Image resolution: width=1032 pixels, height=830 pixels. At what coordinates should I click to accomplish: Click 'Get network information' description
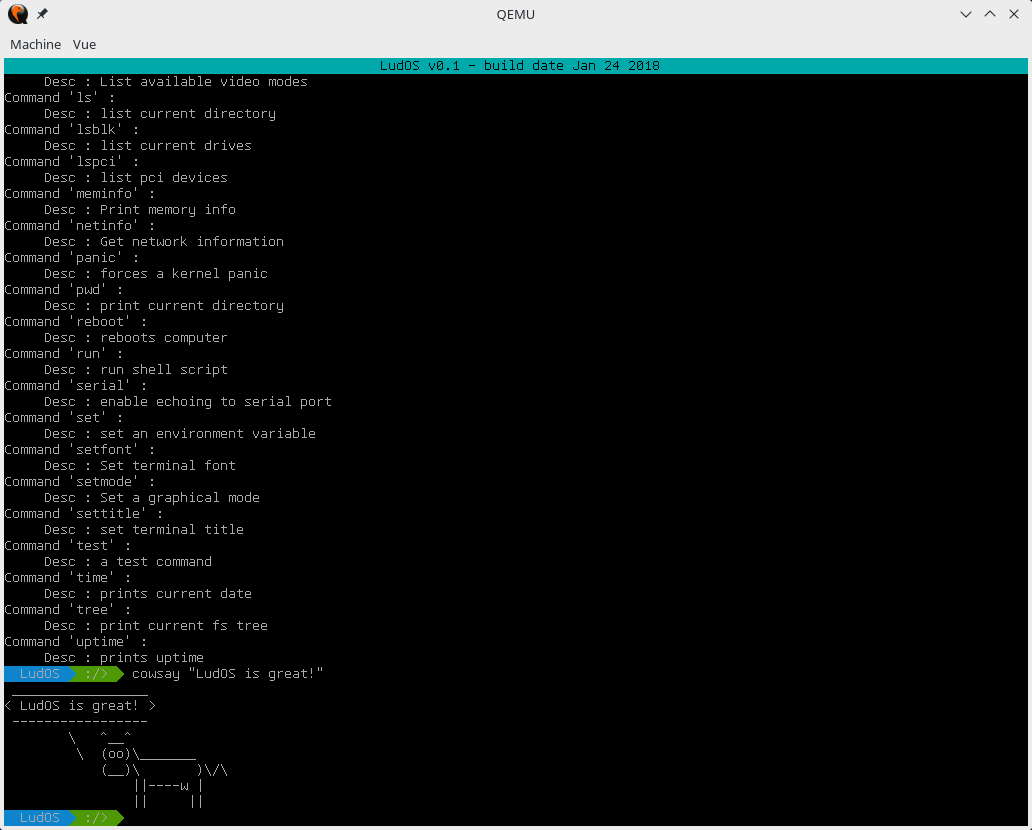click(192, 242)
